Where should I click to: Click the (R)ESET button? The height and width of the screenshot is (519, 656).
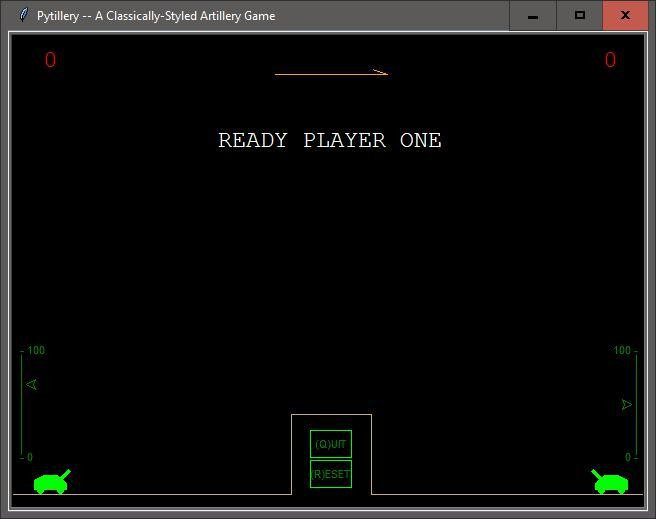(x=331, y=474)
